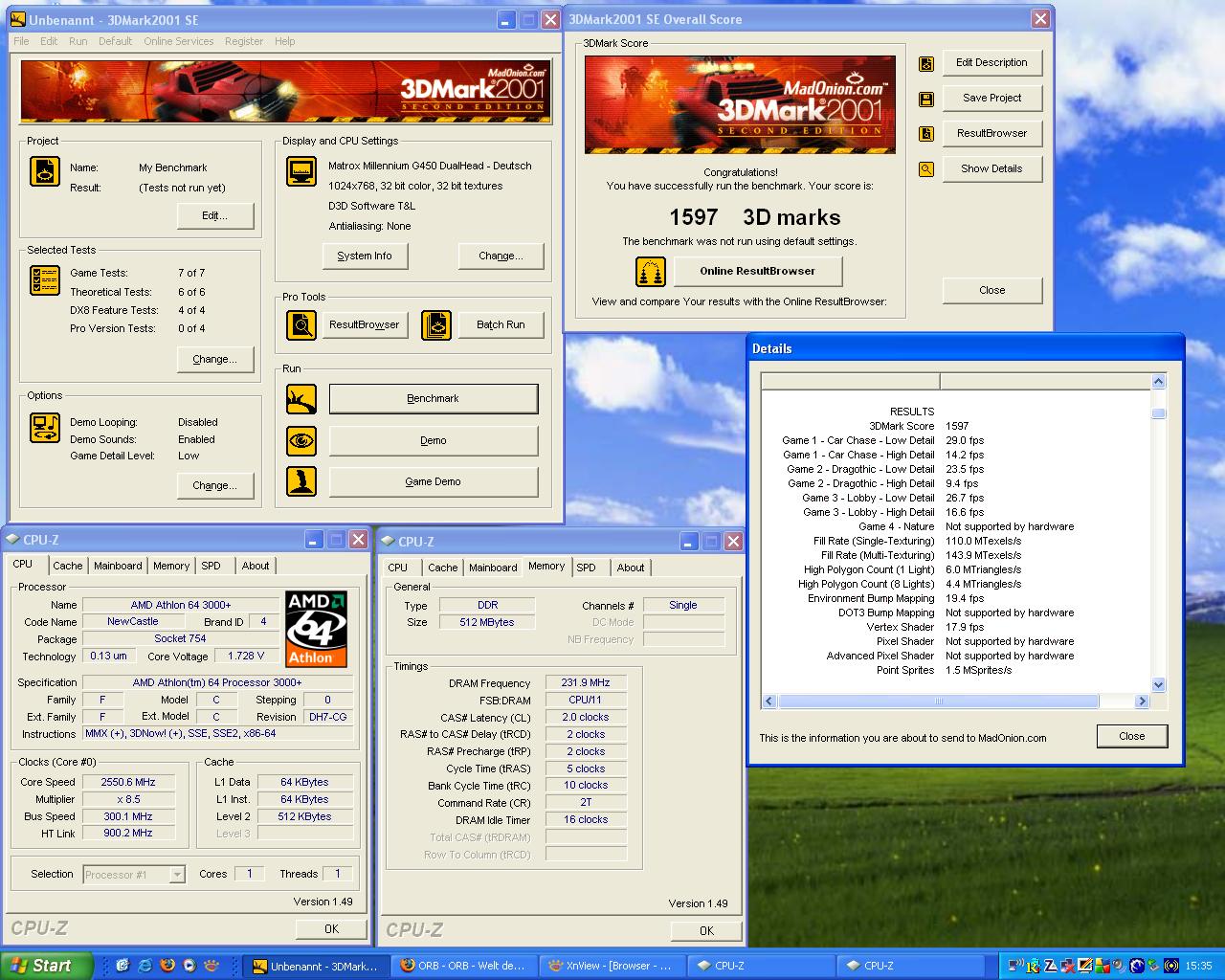Switch to Mainboard tab in left CPU-Z window
Screen dimensions: 1225x980
(118, 566)
